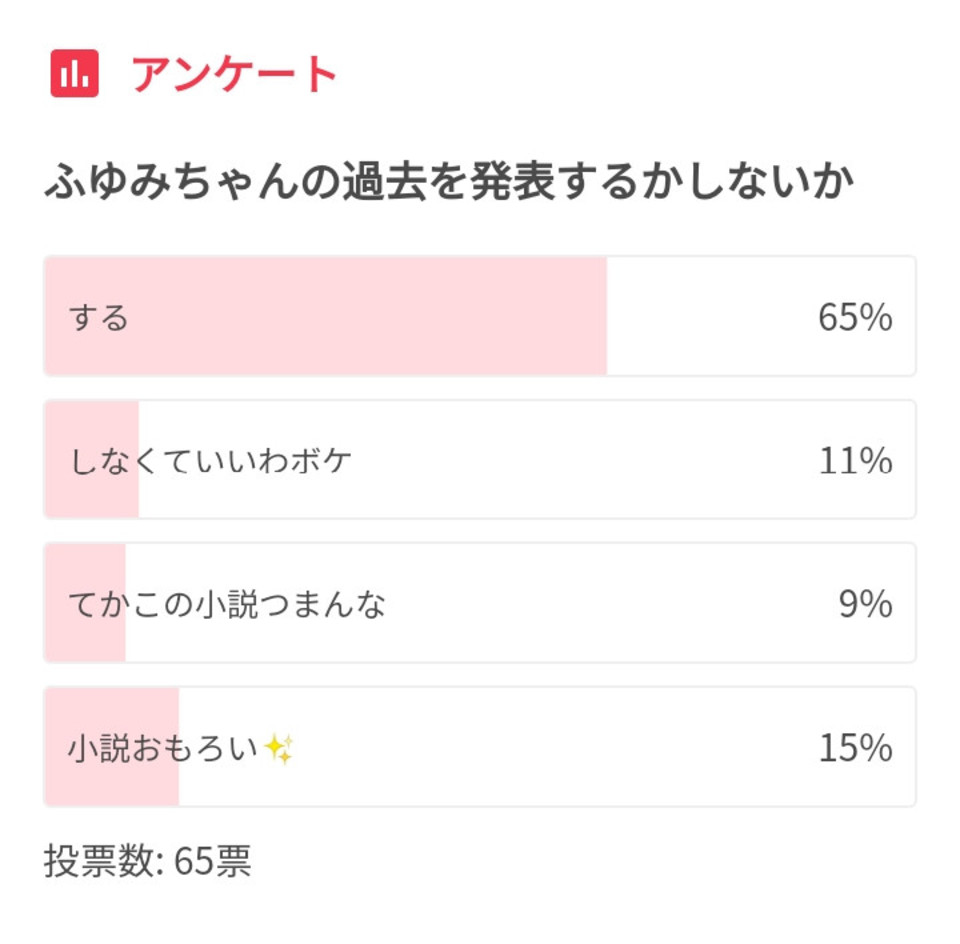
Task: Click the red poll chart icon
Action: click(x=74, y=73)
